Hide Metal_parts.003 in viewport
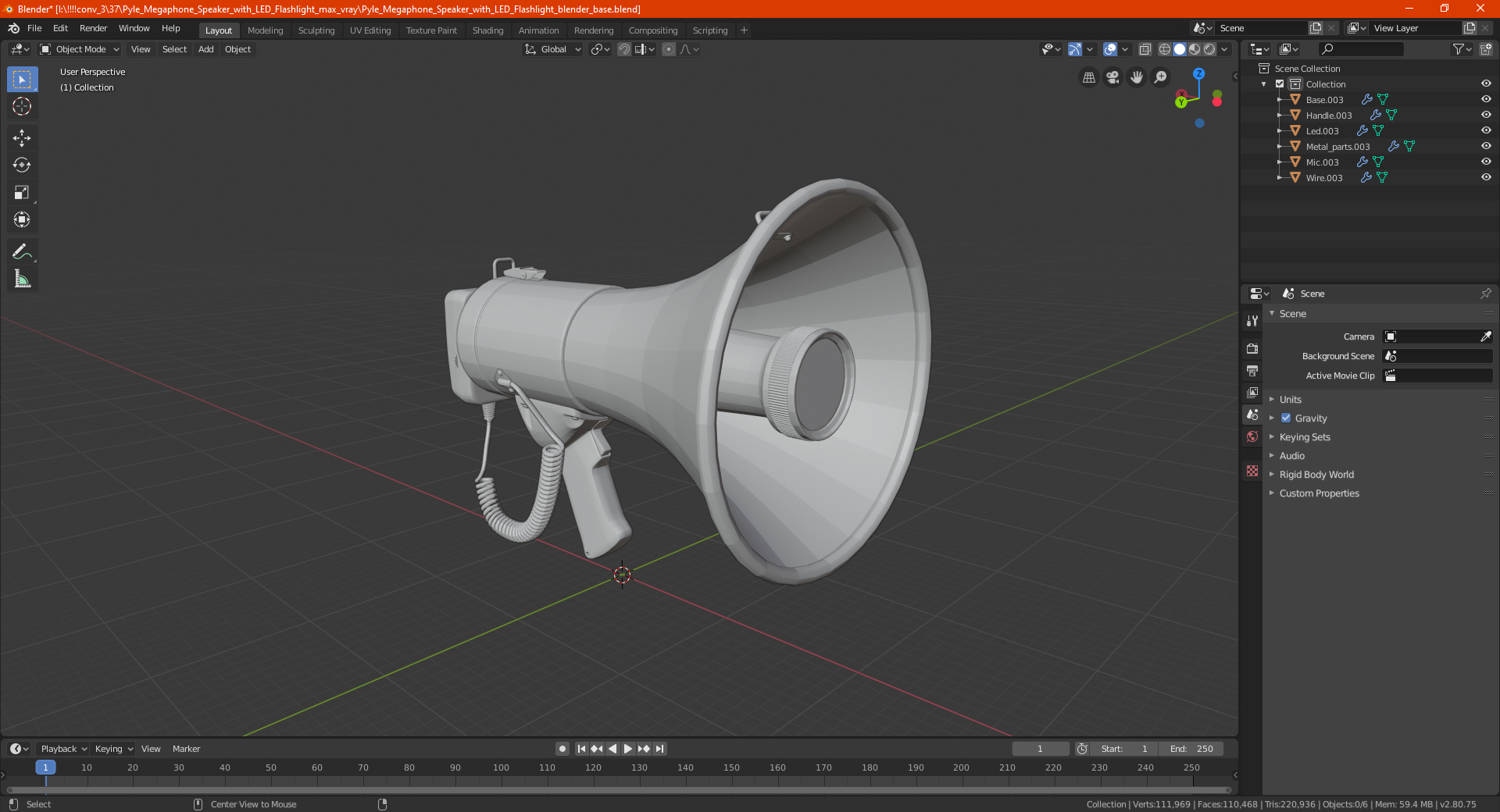The image size is (1500, 812). pyautogui.click(x=1486, y=146)
